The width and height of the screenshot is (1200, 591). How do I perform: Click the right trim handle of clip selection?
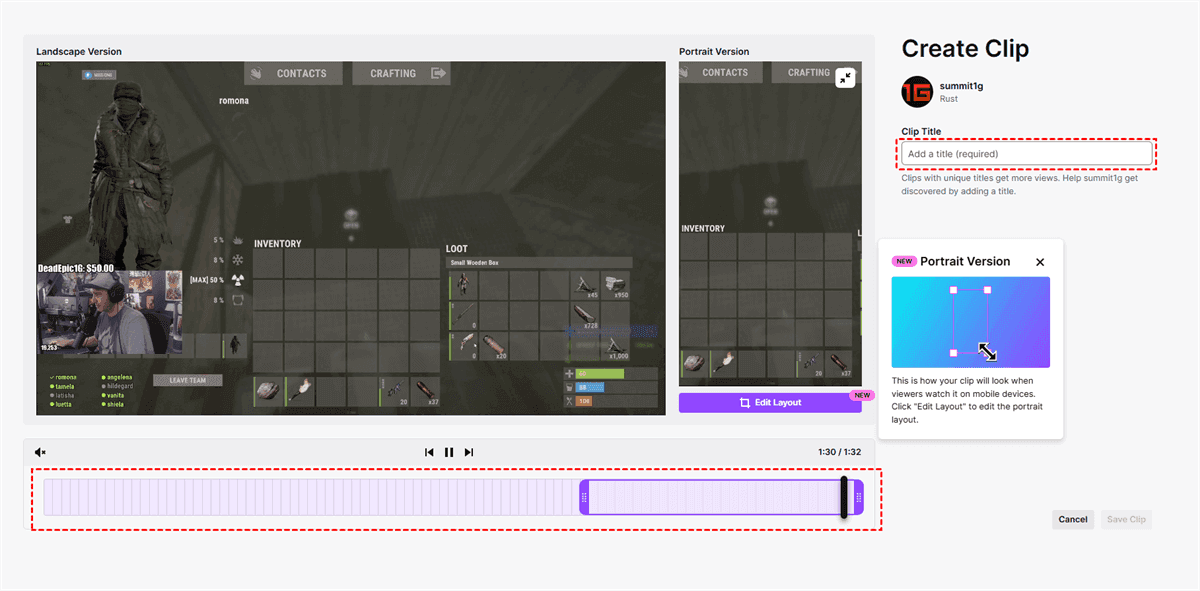click(x=858, y=497)
